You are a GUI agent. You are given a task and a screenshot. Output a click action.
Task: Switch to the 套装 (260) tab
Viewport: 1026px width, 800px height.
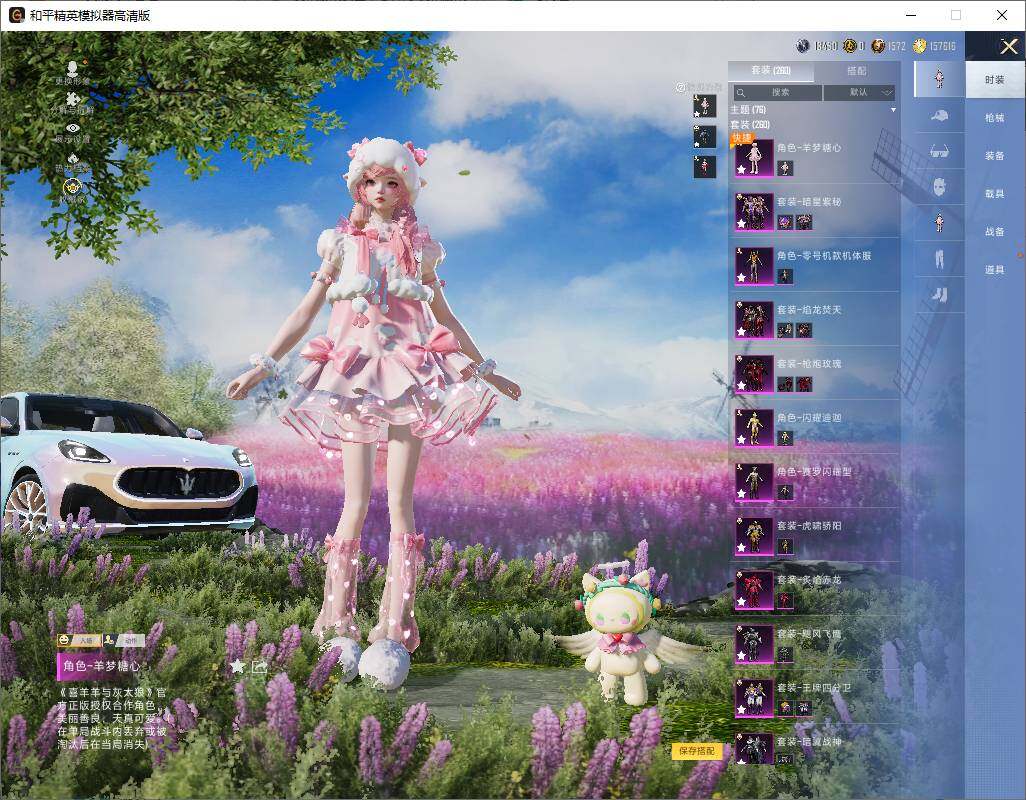pyautogui.click(x=771, y=71)
